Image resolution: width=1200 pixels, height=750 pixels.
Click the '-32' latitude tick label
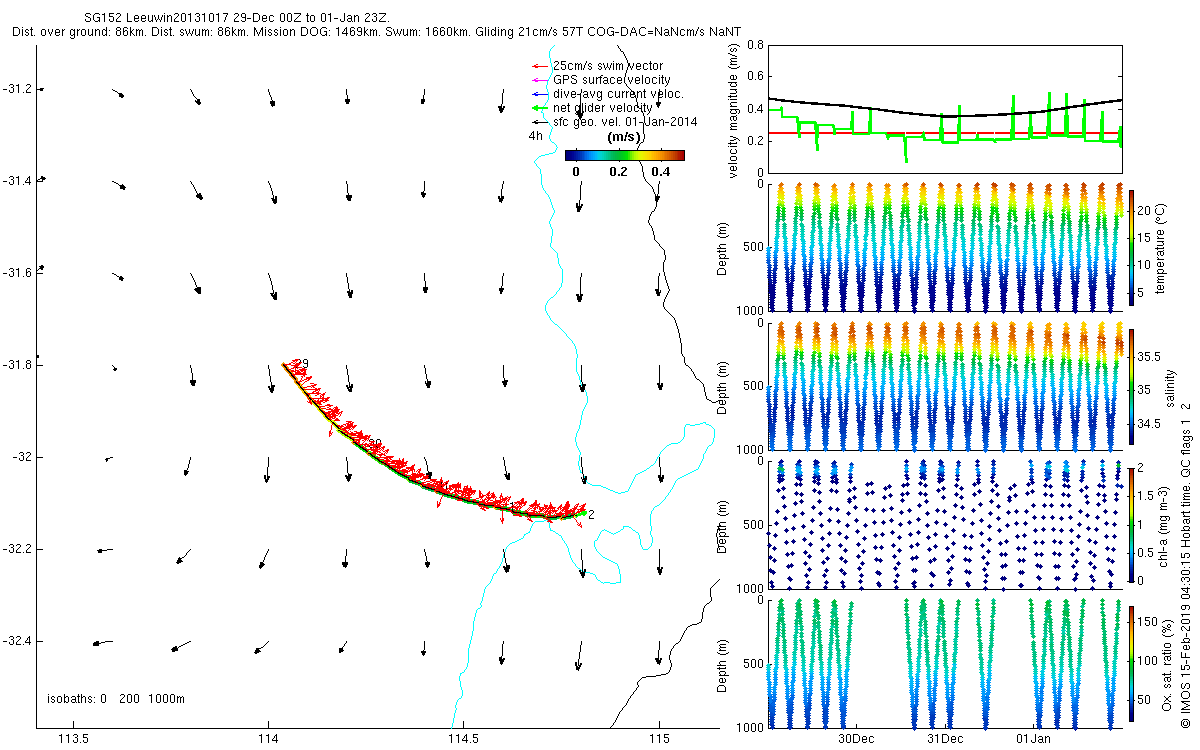[x=24, y=457]
